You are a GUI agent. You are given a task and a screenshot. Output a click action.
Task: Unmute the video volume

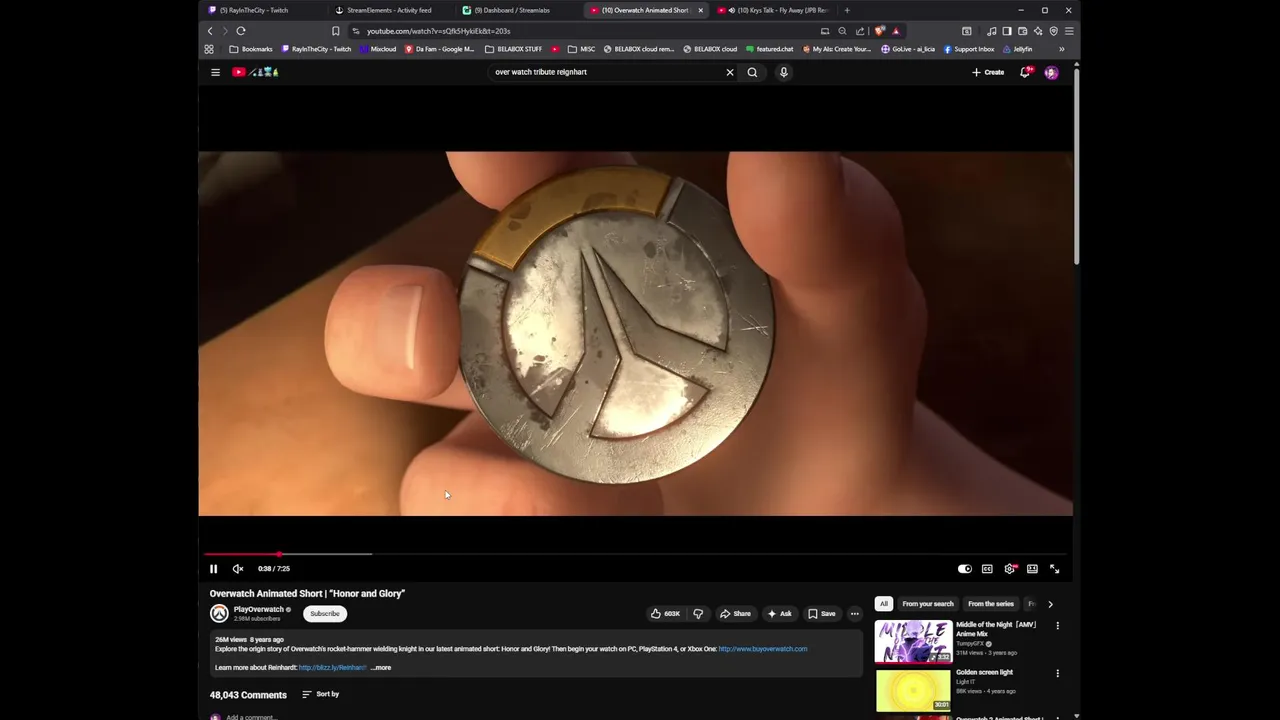pyautogui.click(x=238, y=569)
